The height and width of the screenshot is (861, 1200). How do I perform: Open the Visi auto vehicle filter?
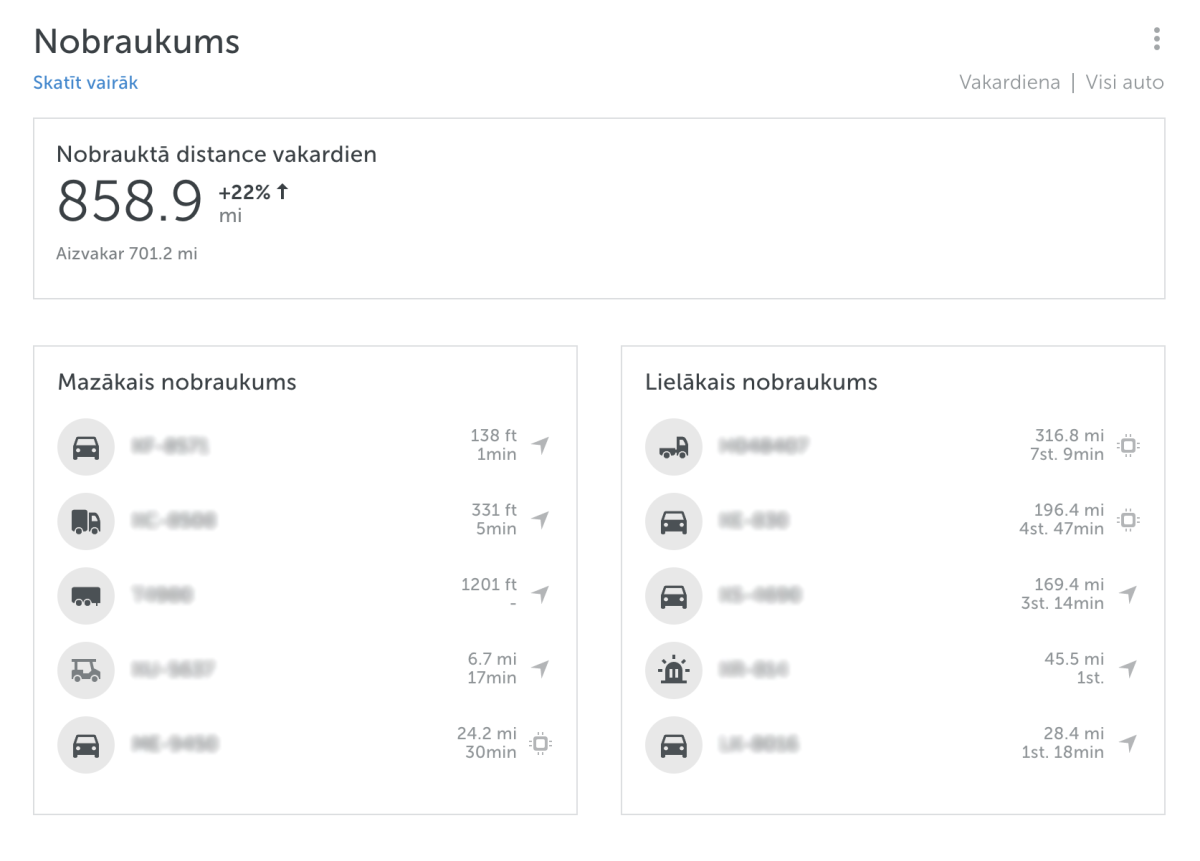click(x=1124, y=83)
